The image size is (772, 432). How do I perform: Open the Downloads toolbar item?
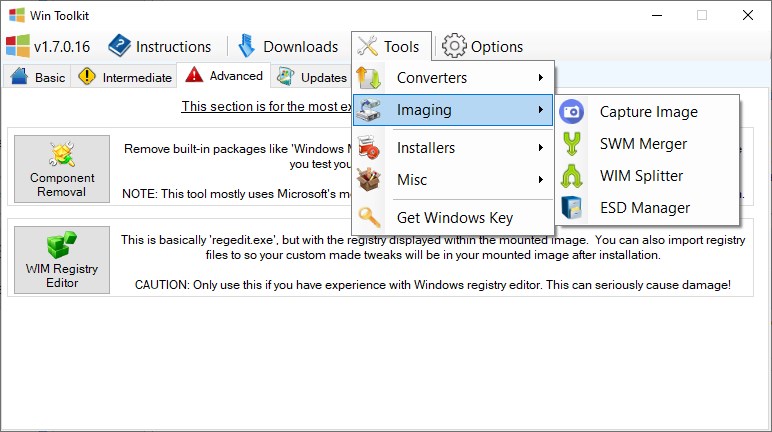point(287,46)
